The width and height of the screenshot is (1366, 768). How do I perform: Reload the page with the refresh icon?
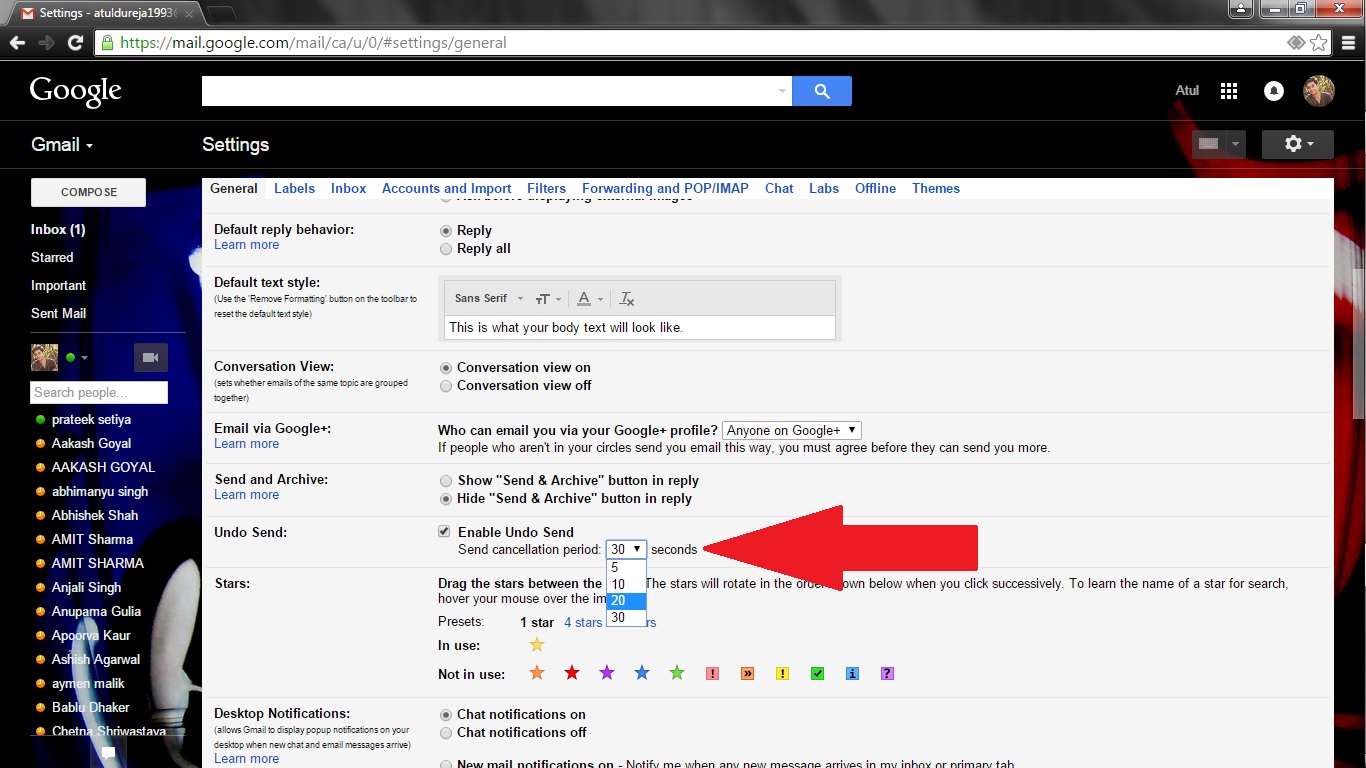click(75, 43)
